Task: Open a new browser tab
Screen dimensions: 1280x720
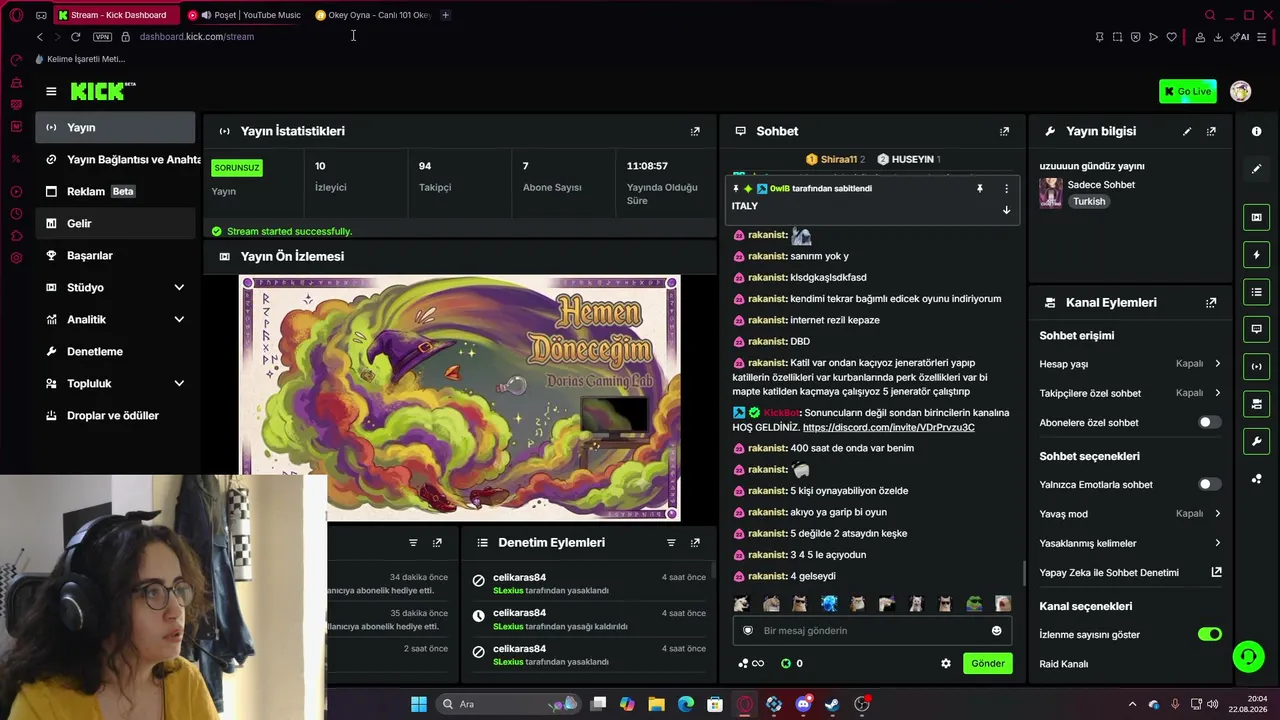Action: click(x=446, y=15)
